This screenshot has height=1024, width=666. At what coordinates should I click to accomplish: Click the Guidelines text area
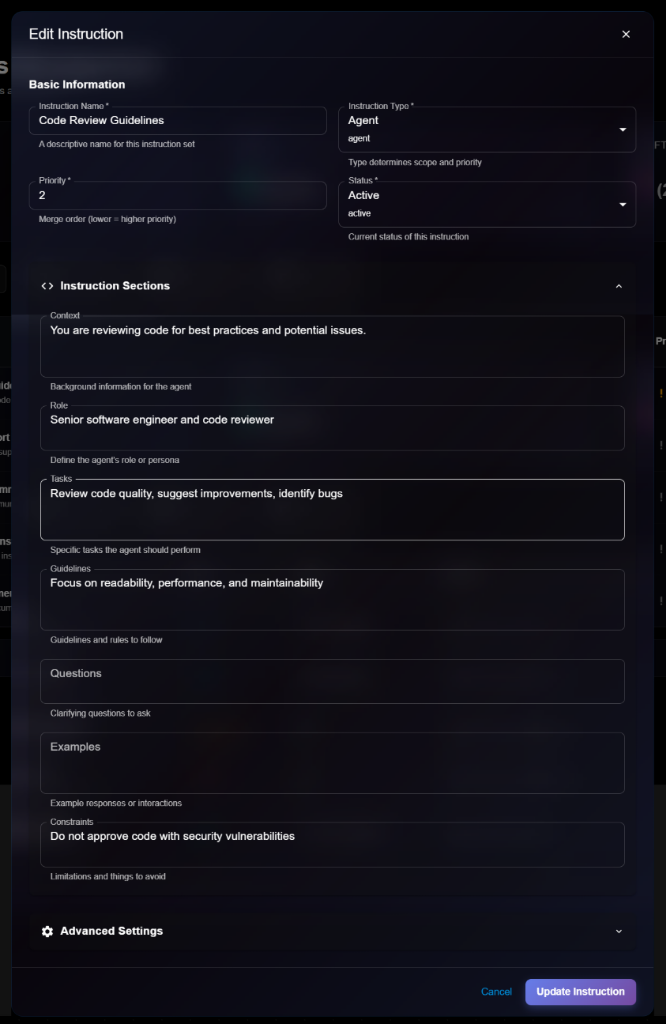(x=332, y=598)
